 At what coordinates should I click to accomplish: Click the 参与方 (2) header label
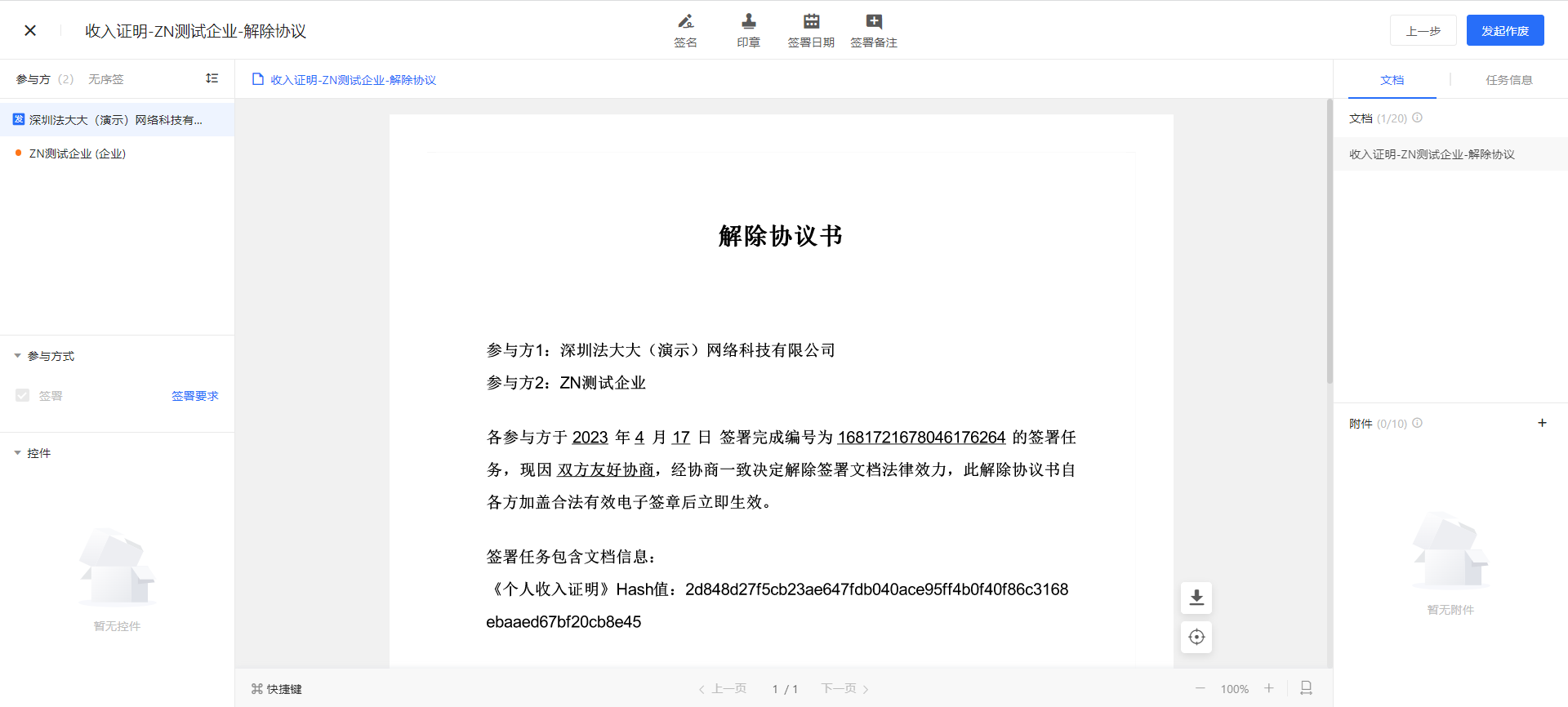(x=44, y=79)
